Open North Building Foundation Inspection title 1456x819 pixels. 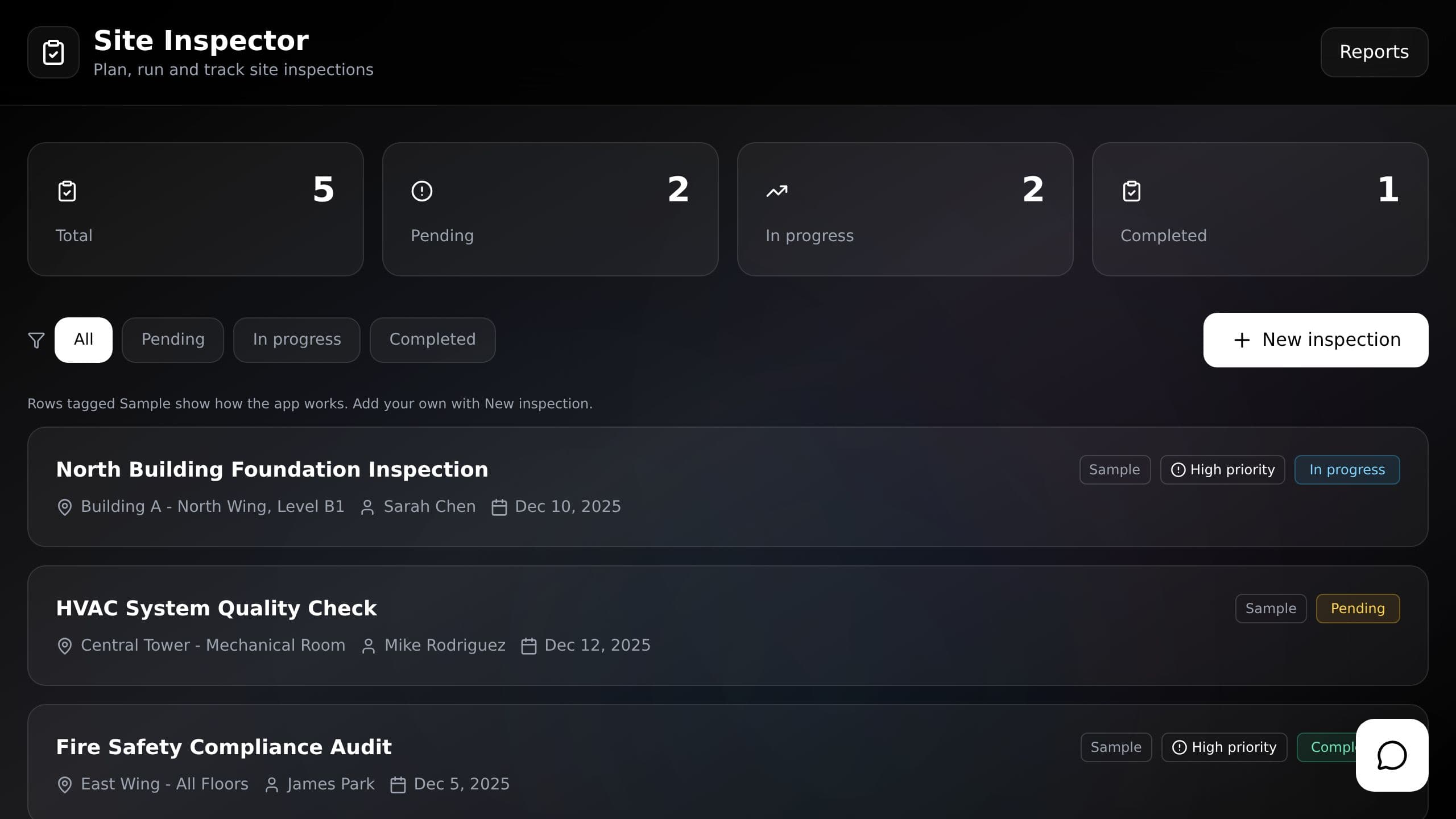[x=272, y=469]
